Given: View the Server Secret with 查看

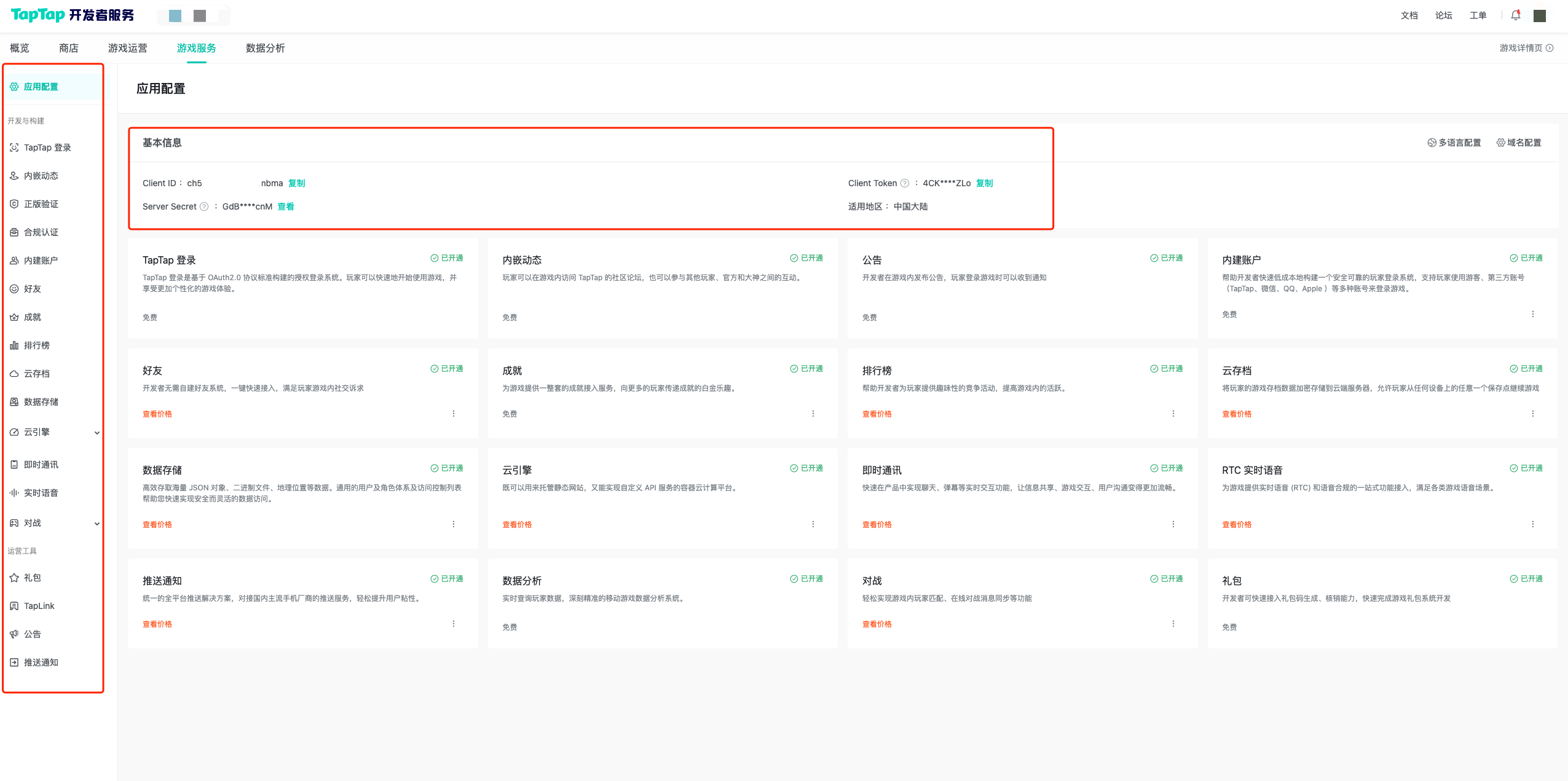Looking at the screenshot, I should coord(286,206).
